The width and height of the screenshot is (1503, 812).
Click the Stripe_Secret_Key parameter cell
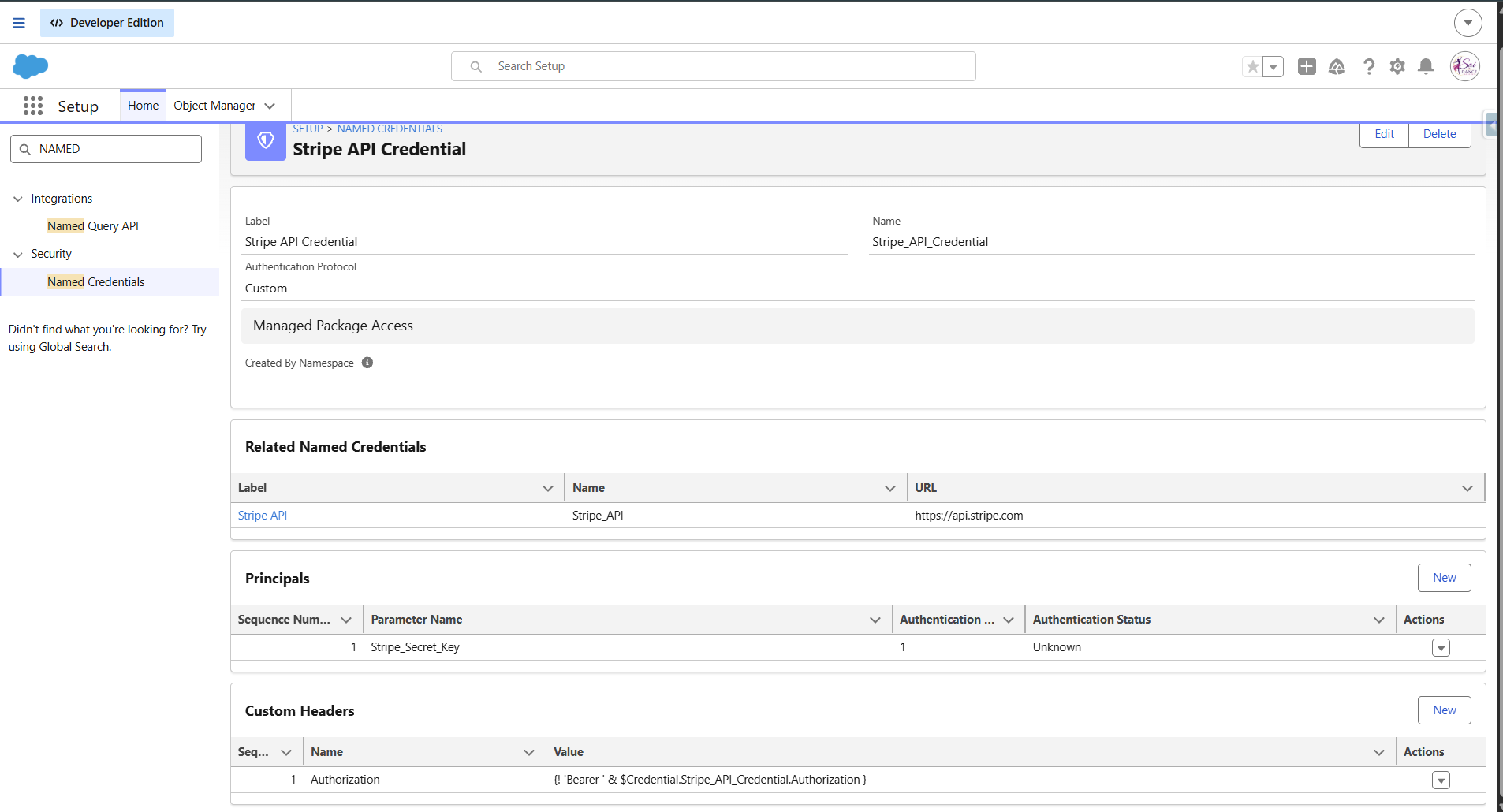pos(416,647)
